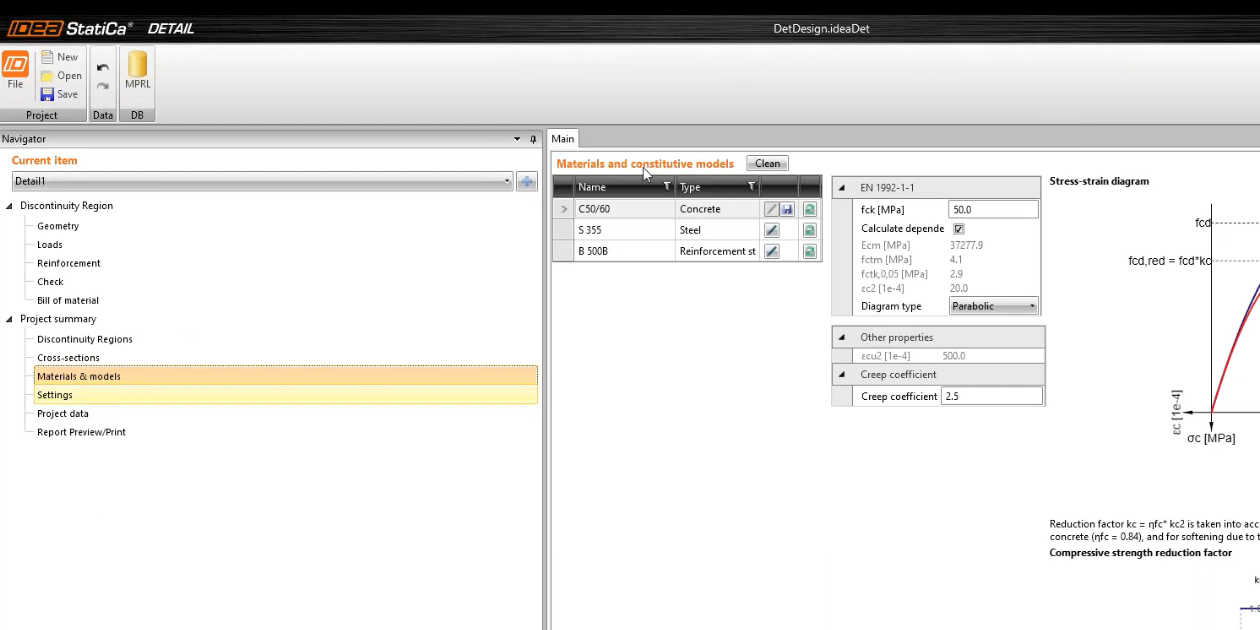Screen dimensions: 1260x630
Task: Click replace icon for B 500B row
Action: [x=809, y=251]
